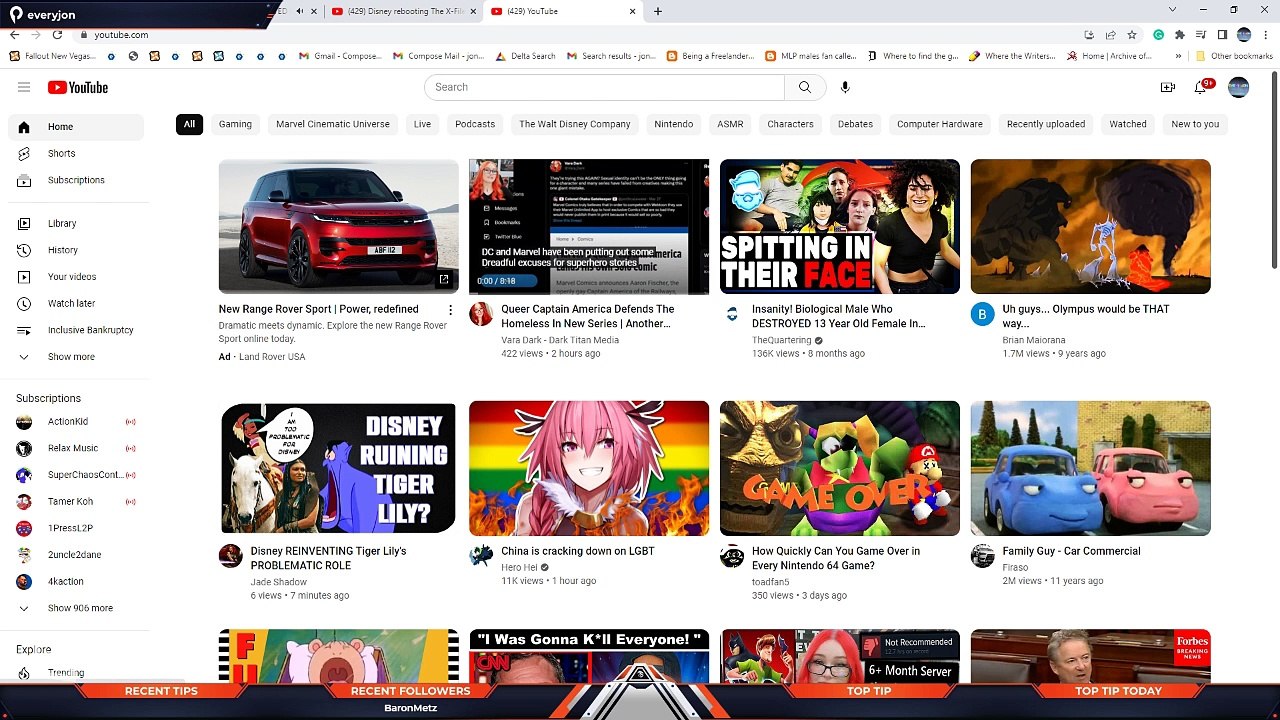1280x720 pixels.
Task: Click the page vertical scrollbar
Action: 1274,170
